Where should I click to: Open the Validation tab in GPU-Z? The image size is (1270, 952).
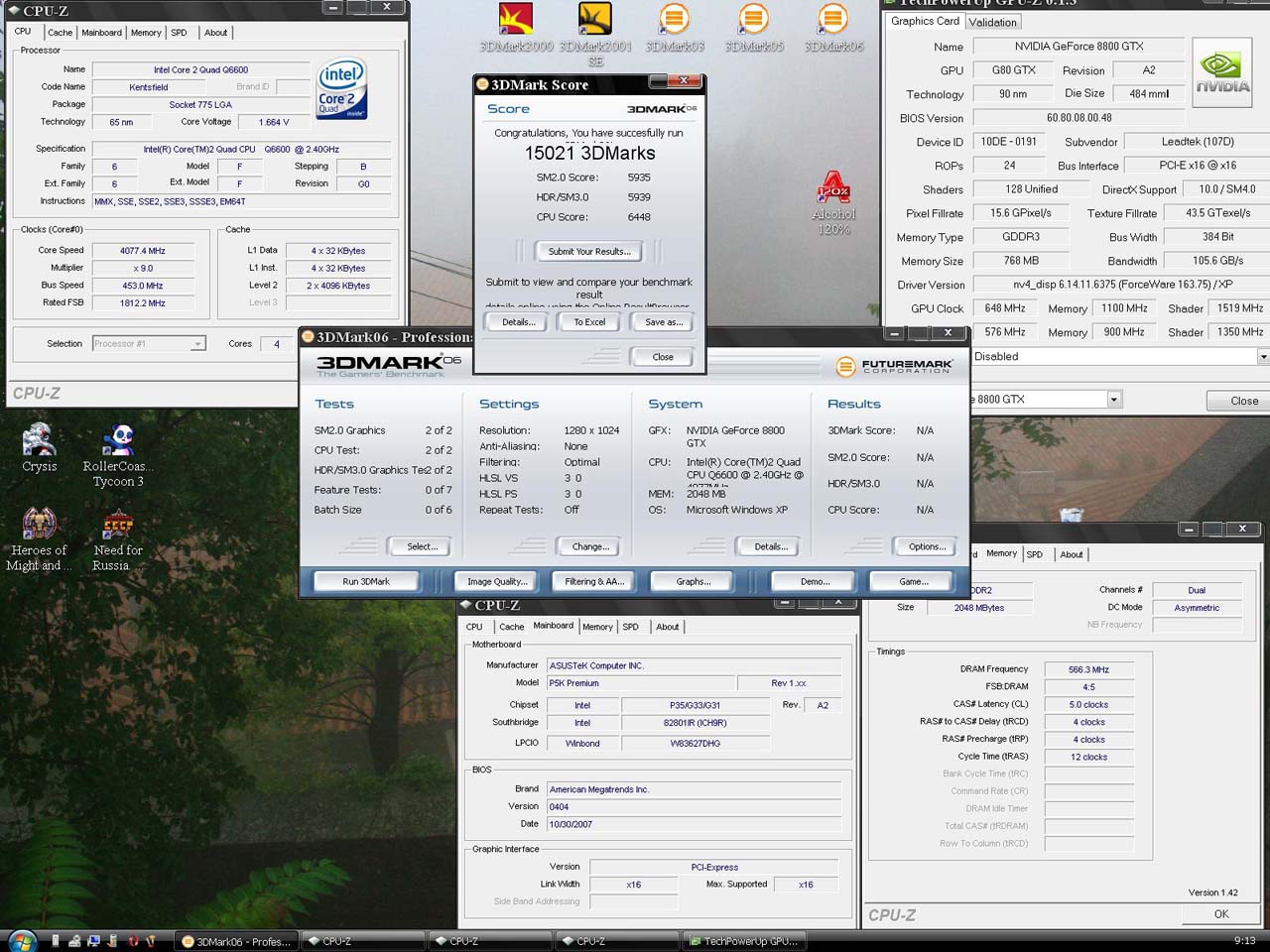(x=993, y=22)
